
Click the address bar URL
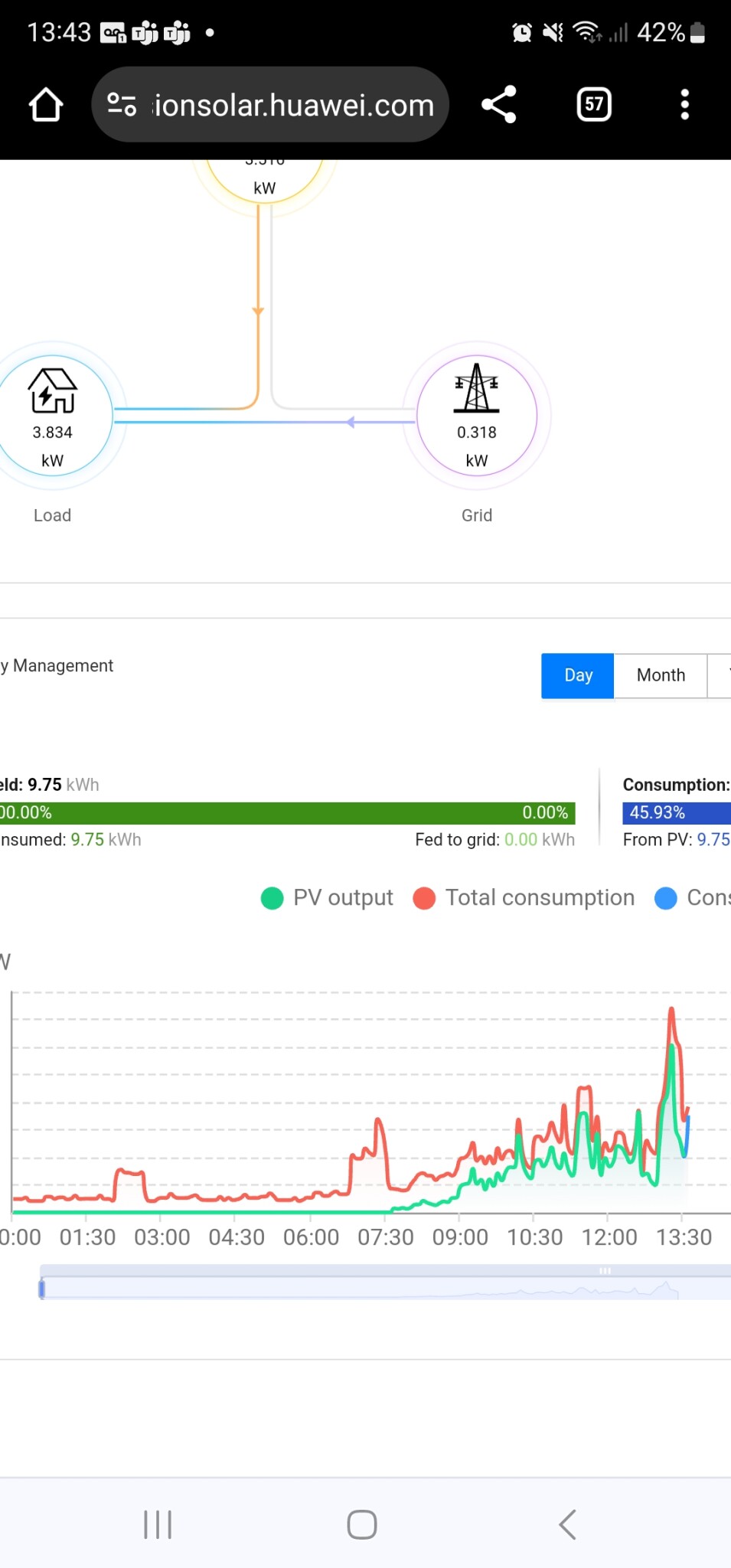pos(294,105)
